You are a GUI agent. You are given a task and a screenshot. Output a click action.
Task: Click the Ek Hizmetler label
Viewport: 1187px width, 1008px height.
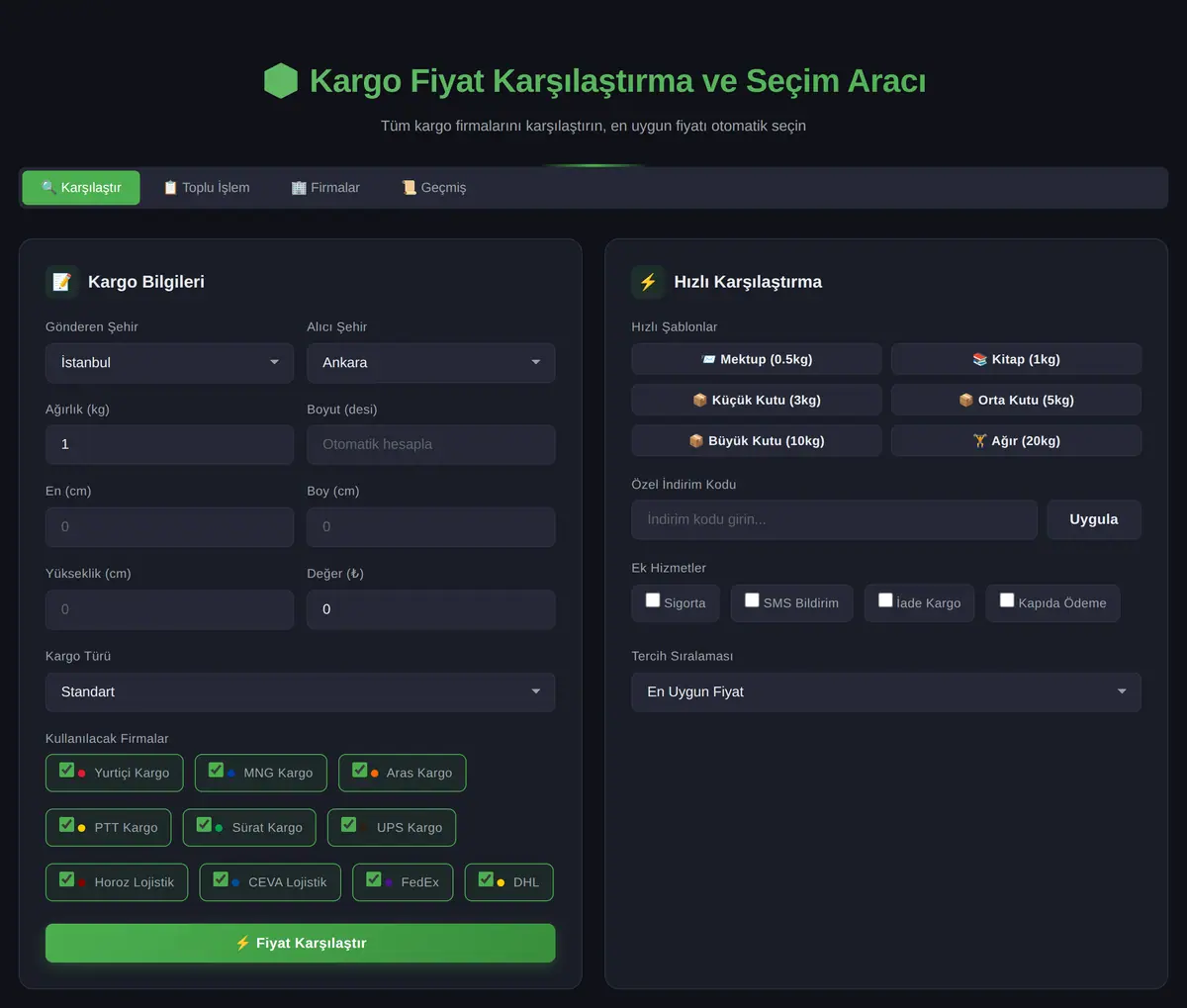669,569
